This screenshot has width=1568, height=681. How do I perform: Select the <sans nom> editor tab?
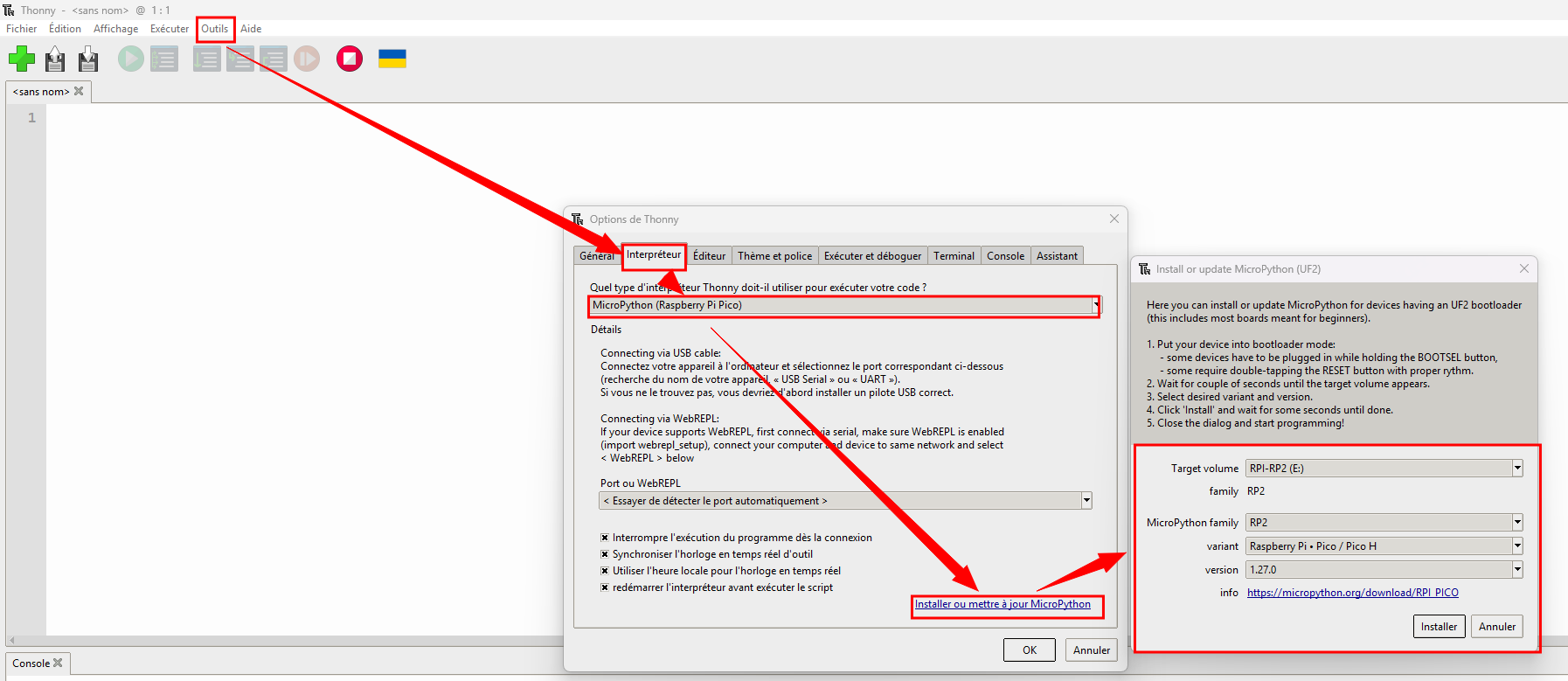41,92
